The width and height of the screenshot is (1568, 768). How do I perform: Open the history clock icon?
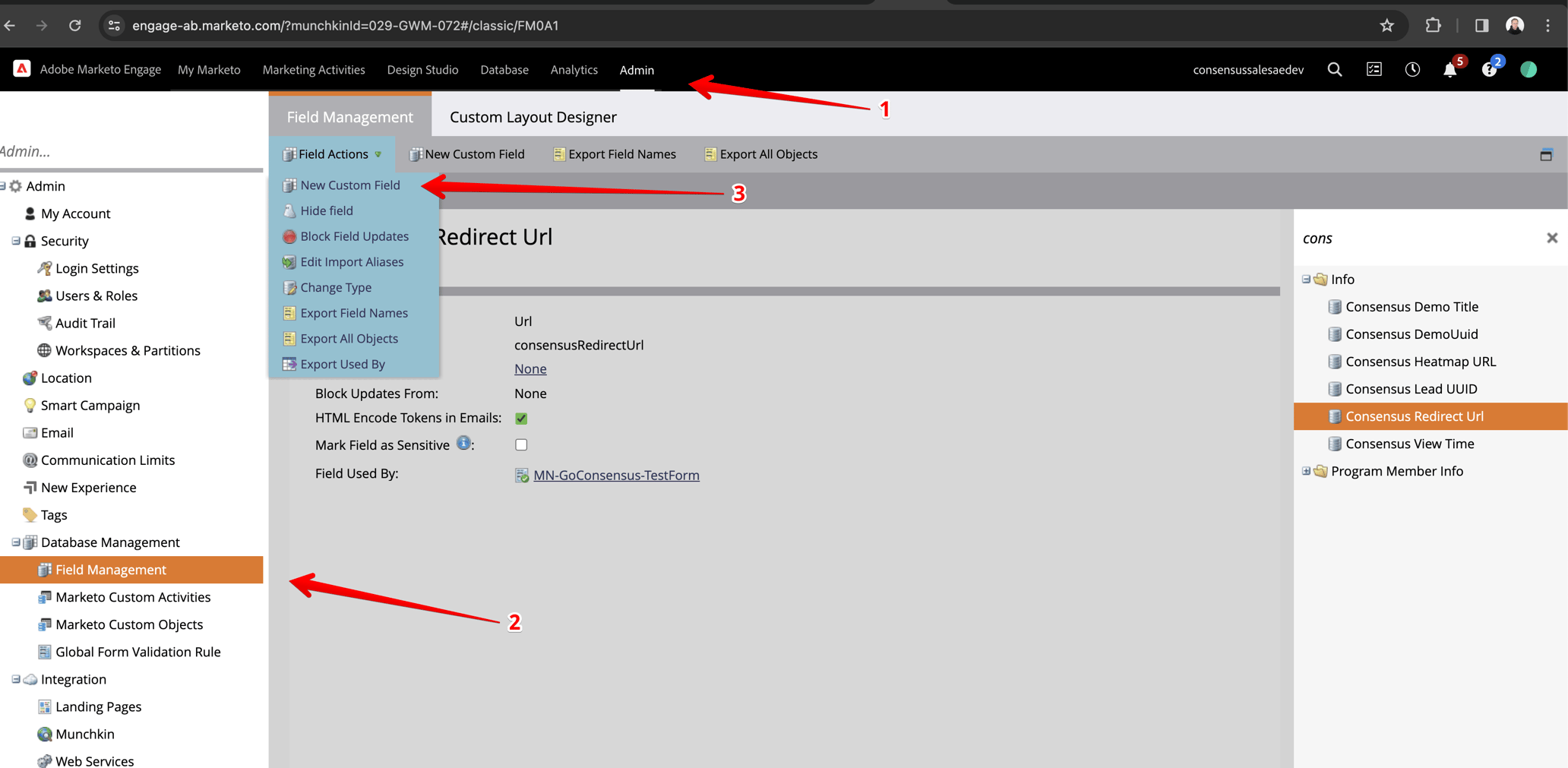1412,69
